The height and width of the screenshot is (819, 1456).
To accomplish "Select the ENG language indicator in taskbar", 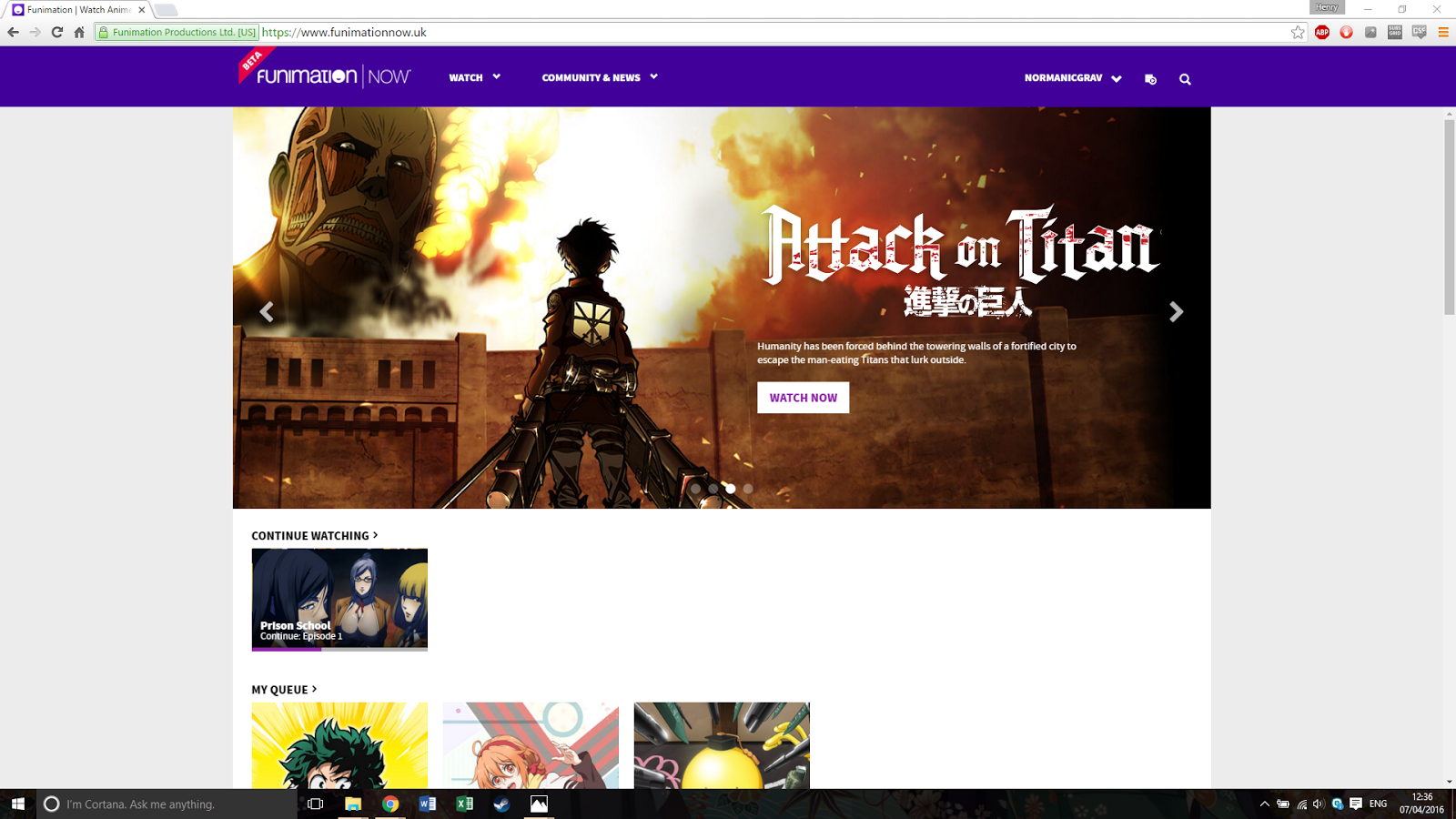I will tap(1377, 804).
